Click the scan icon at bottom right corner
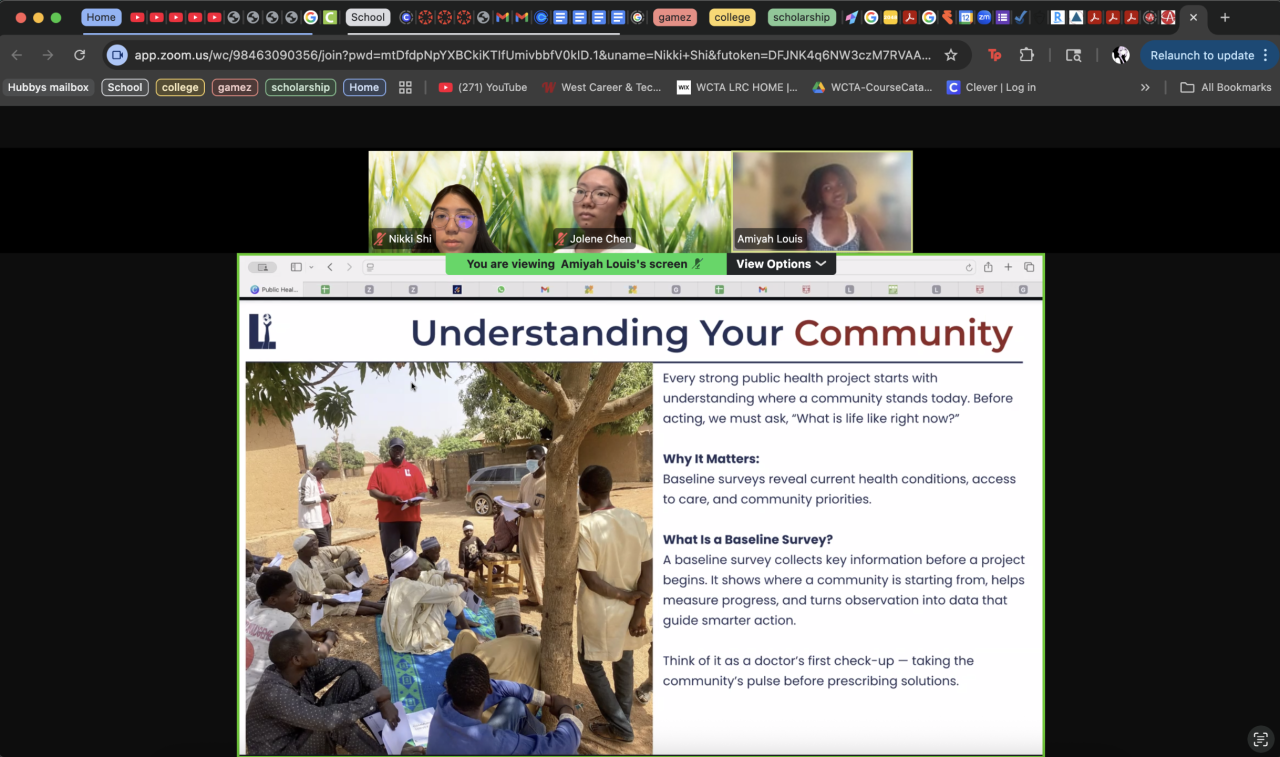The height and width of the screenshot is (757, 1280). pyautogui.click(x=1260, y=739)
